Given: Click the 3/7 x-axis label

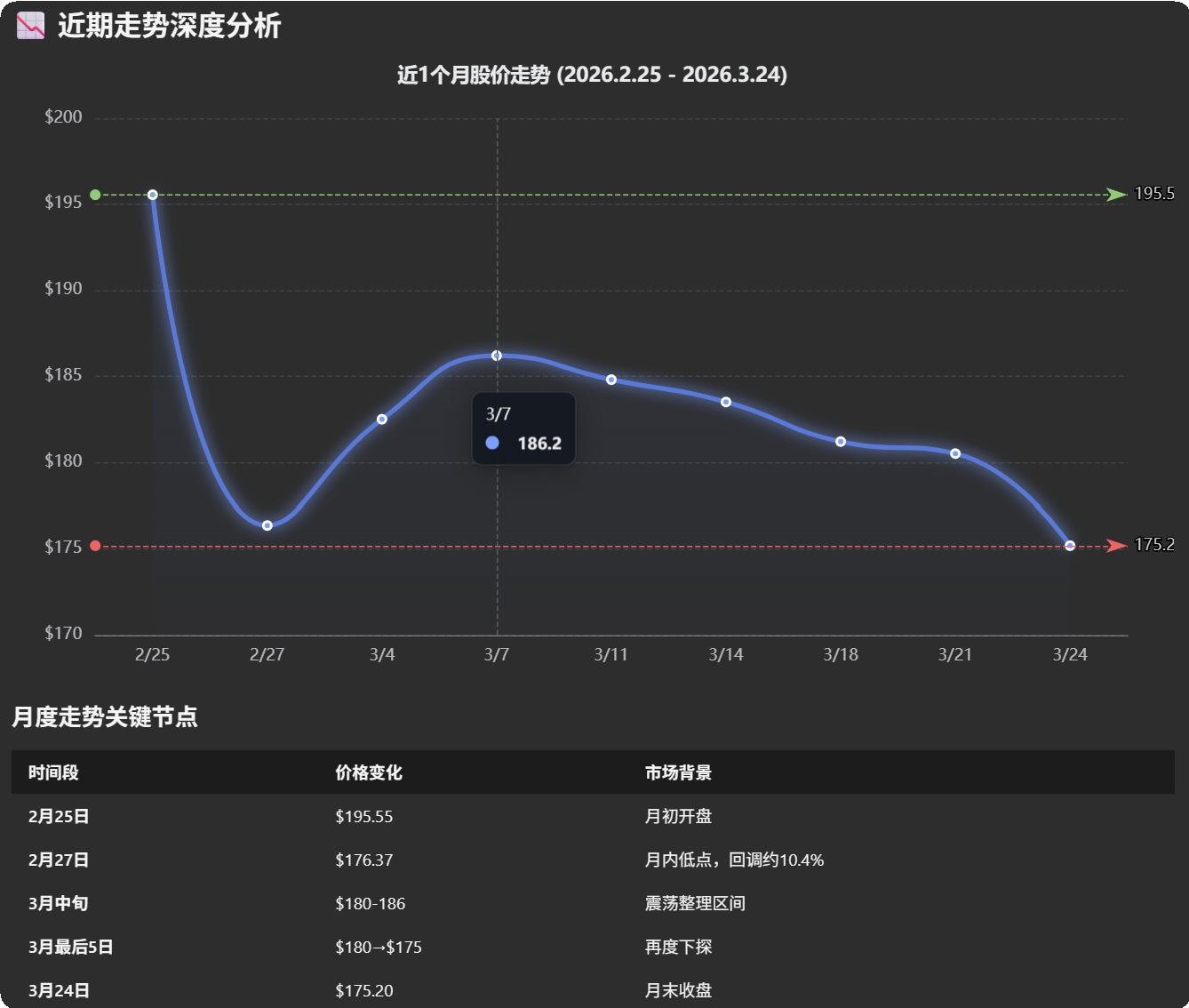Looking at the screenshot, I should (497, 655).
